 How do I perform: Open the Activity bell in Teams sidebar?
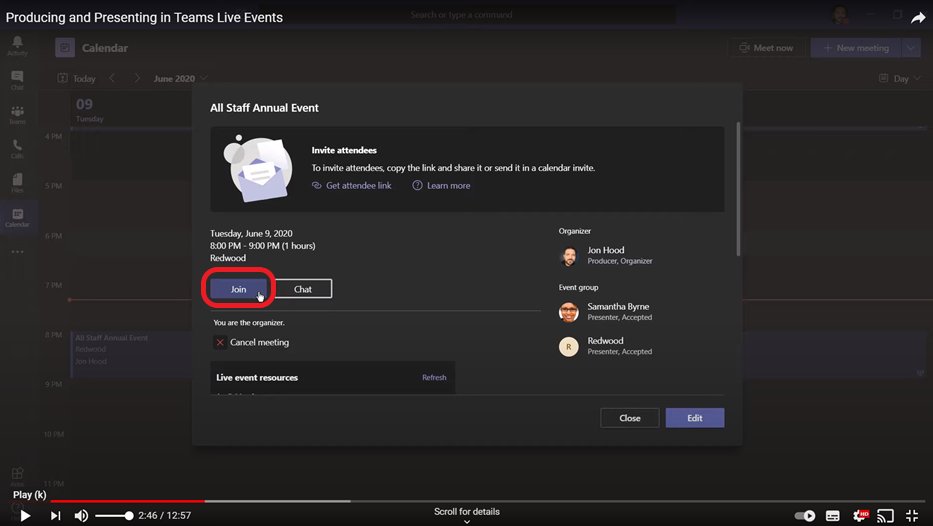17,45
